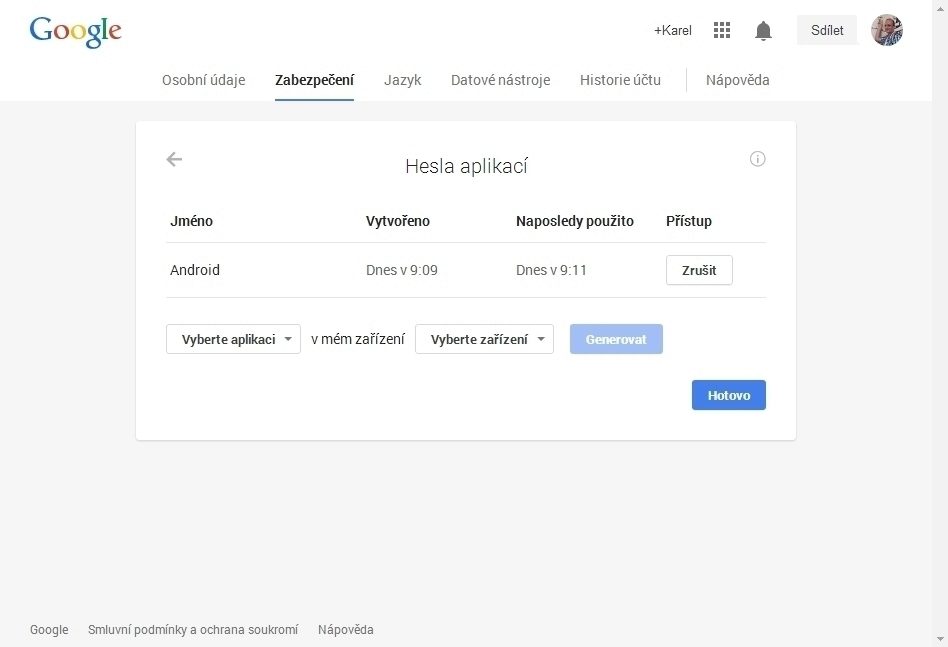The image size is (948, 647).
Task: Expand the Vyberte zařízení dropdown
Action: click(484, 339)
